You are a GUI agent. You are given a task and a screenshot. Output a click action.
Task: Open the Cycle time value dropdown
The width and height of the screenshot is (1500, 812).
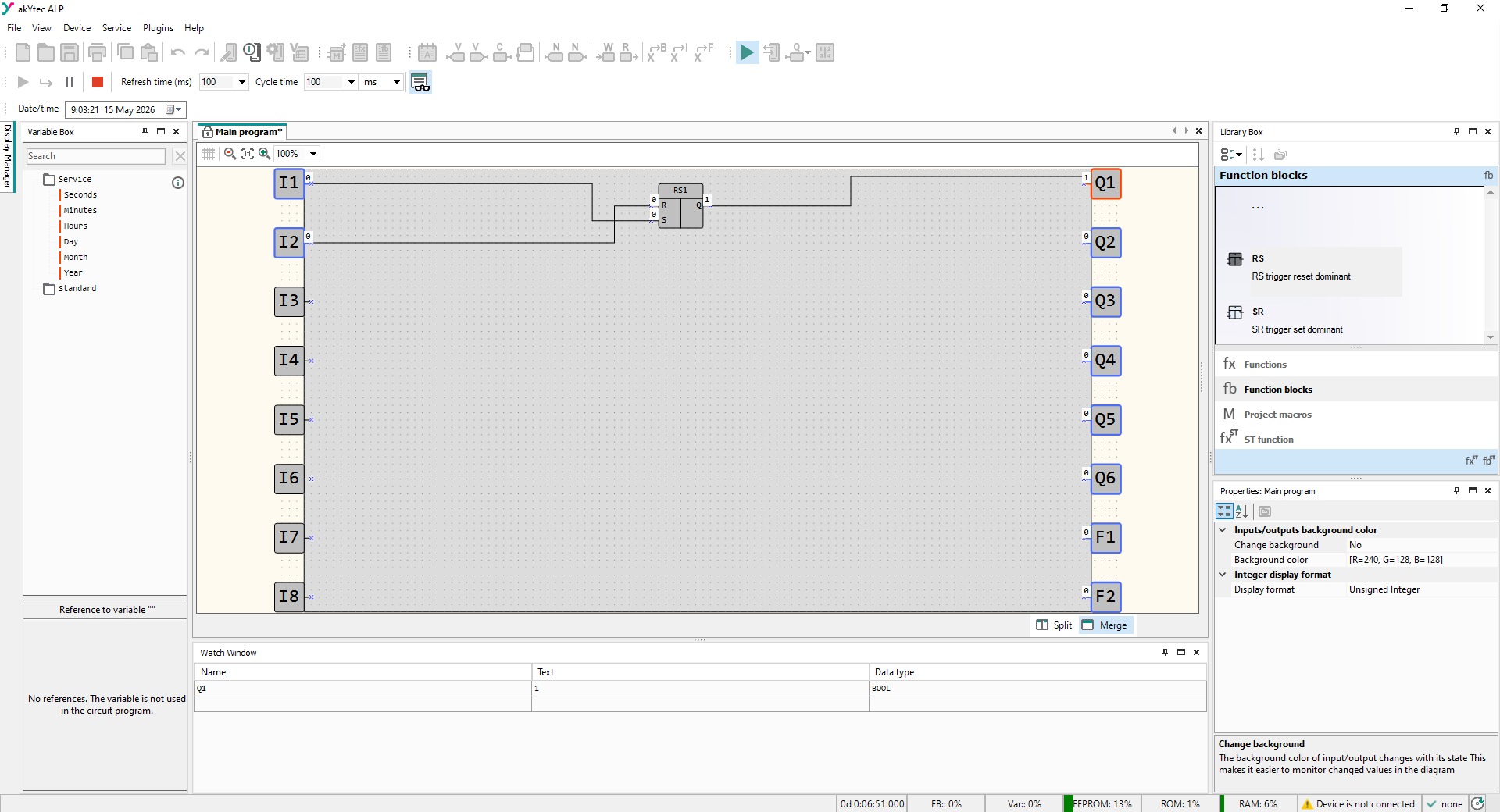click(x=352, y=82)
